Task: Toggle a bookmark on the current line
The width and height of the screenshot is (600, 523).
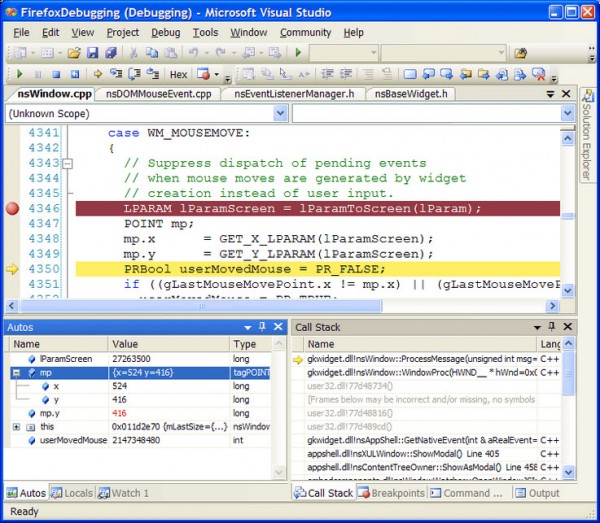Action: (409, 74)
